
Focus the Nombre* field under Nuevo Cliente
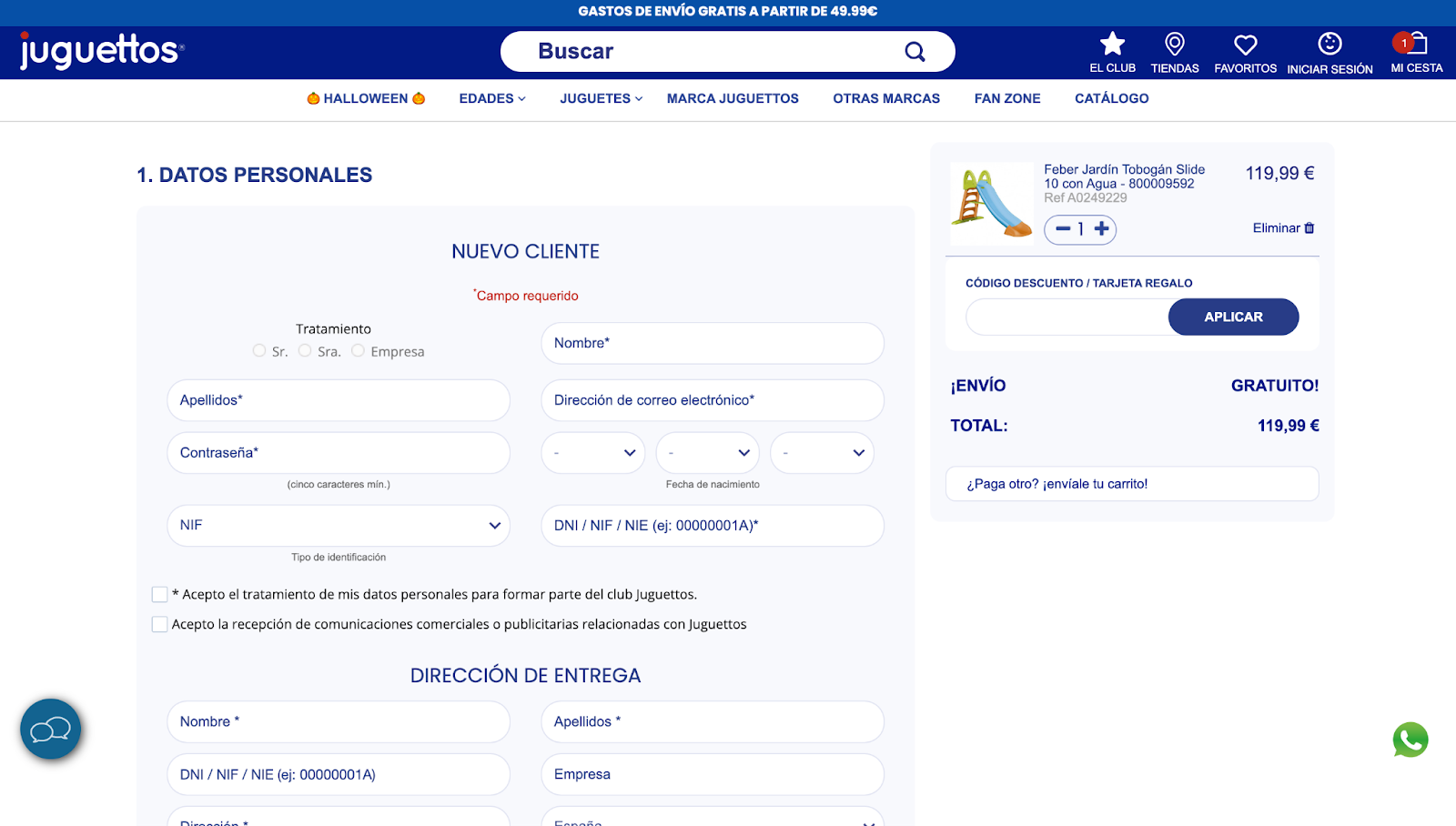point(713,343)
